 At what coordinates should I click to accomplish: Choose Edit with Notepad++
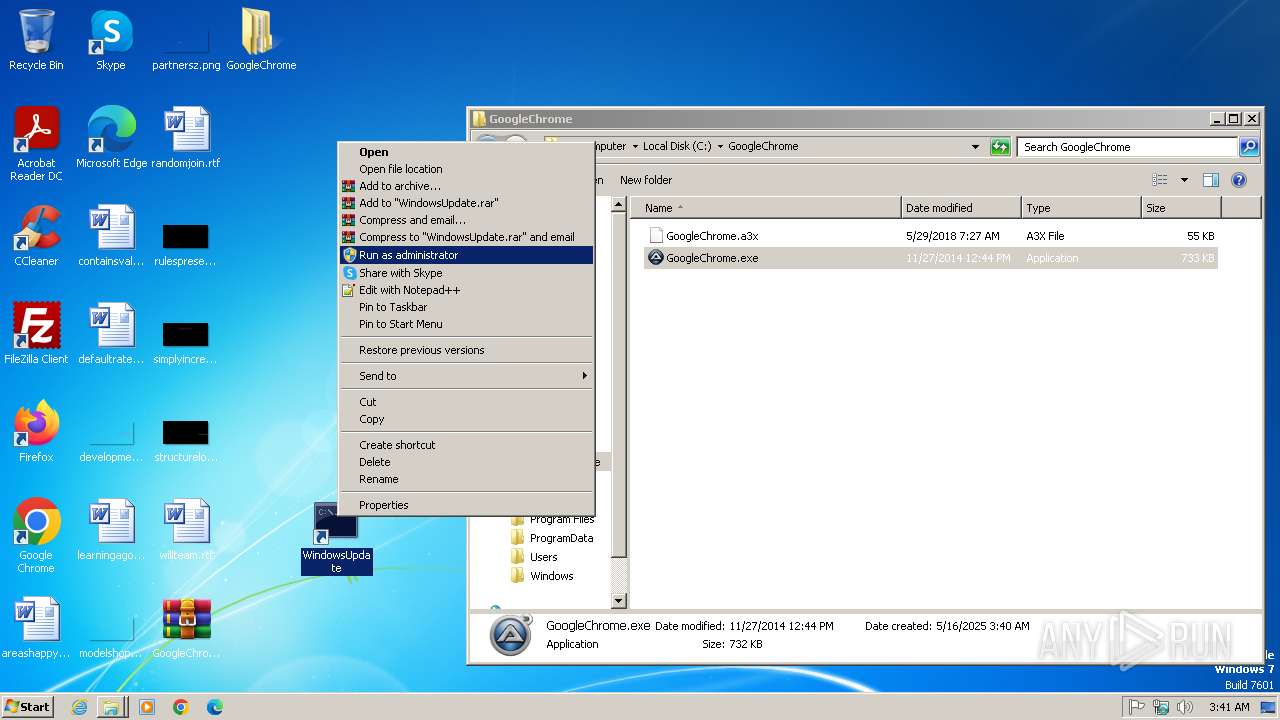pyautogui.click(x=465, y=290)
